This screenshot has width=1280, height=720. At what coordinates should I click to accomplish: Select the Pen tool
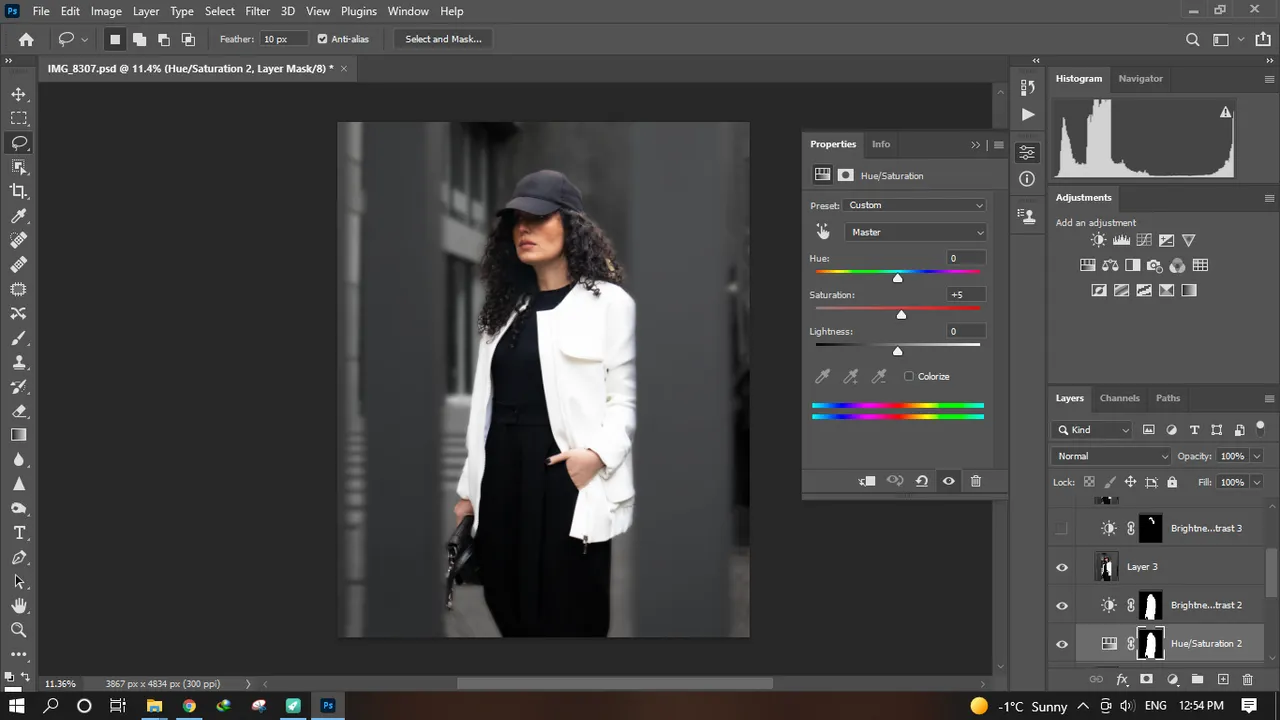click(x=19, y=557)
